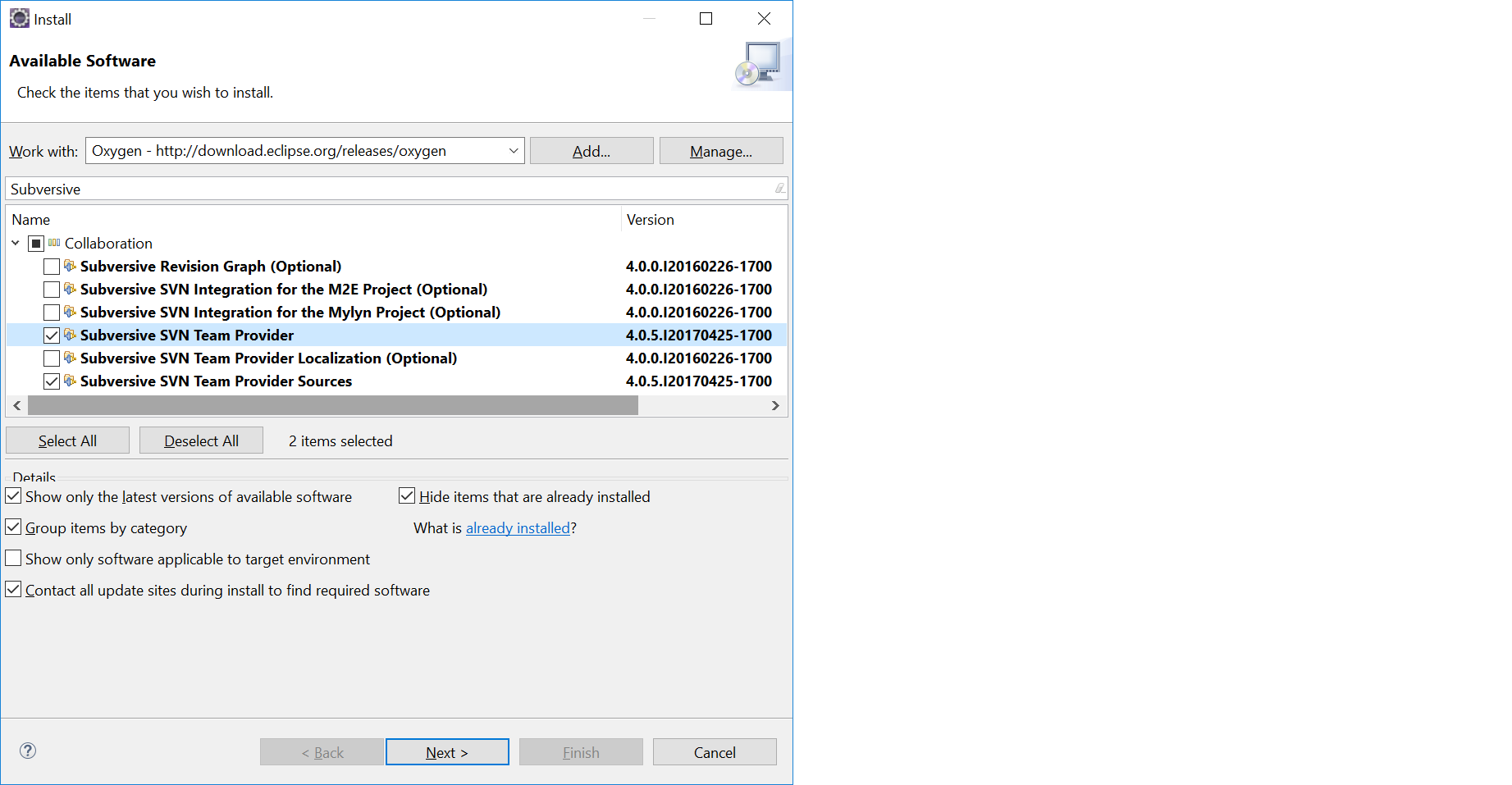The height and width of the screenshot is (785, 1512).
Task: Open help with the question mark icon
Action: [x=28, y=751]
